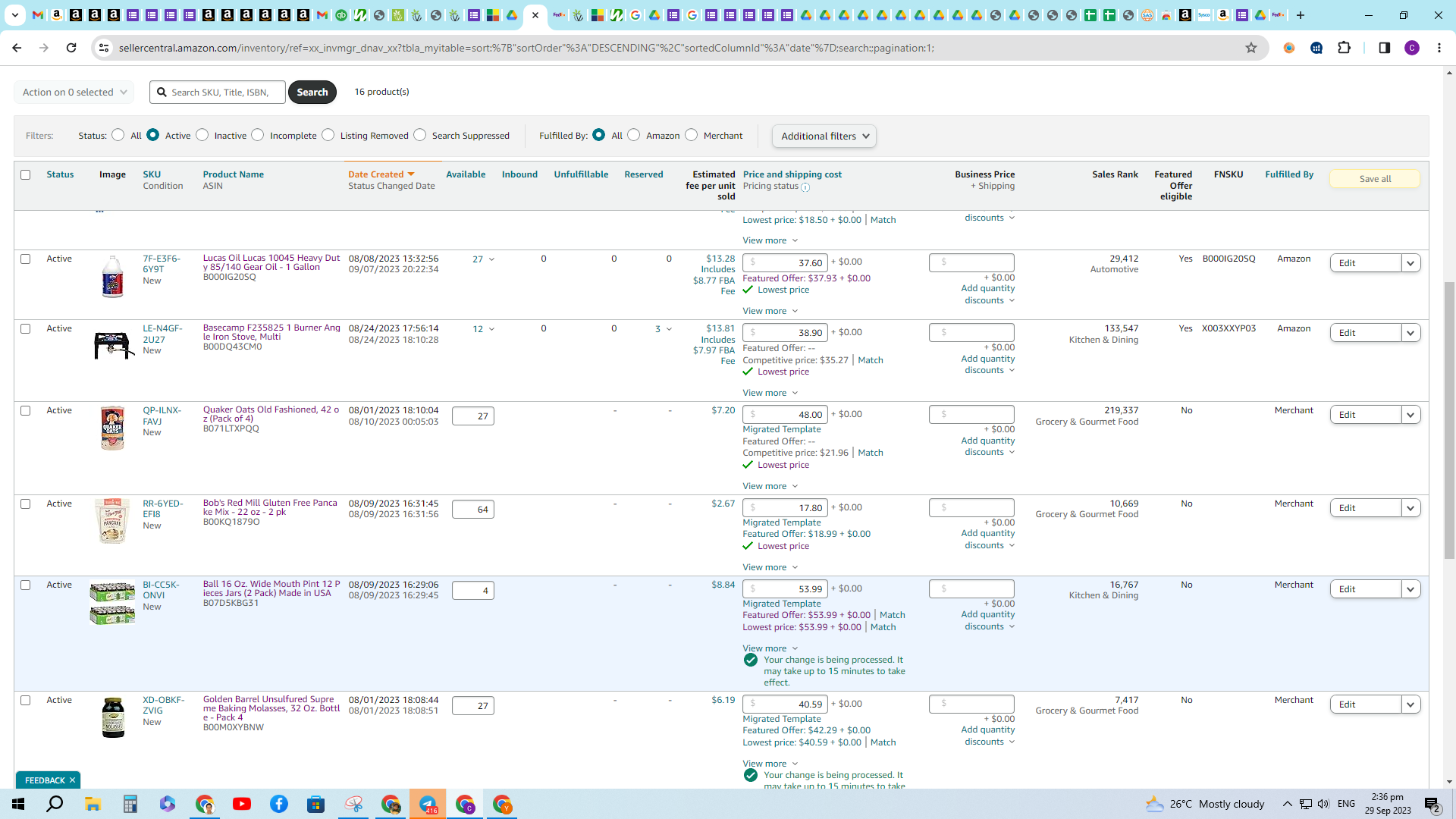Open the Chrome profile avatar
This screenshot has height=819, width=1456.
[1412, 48]
